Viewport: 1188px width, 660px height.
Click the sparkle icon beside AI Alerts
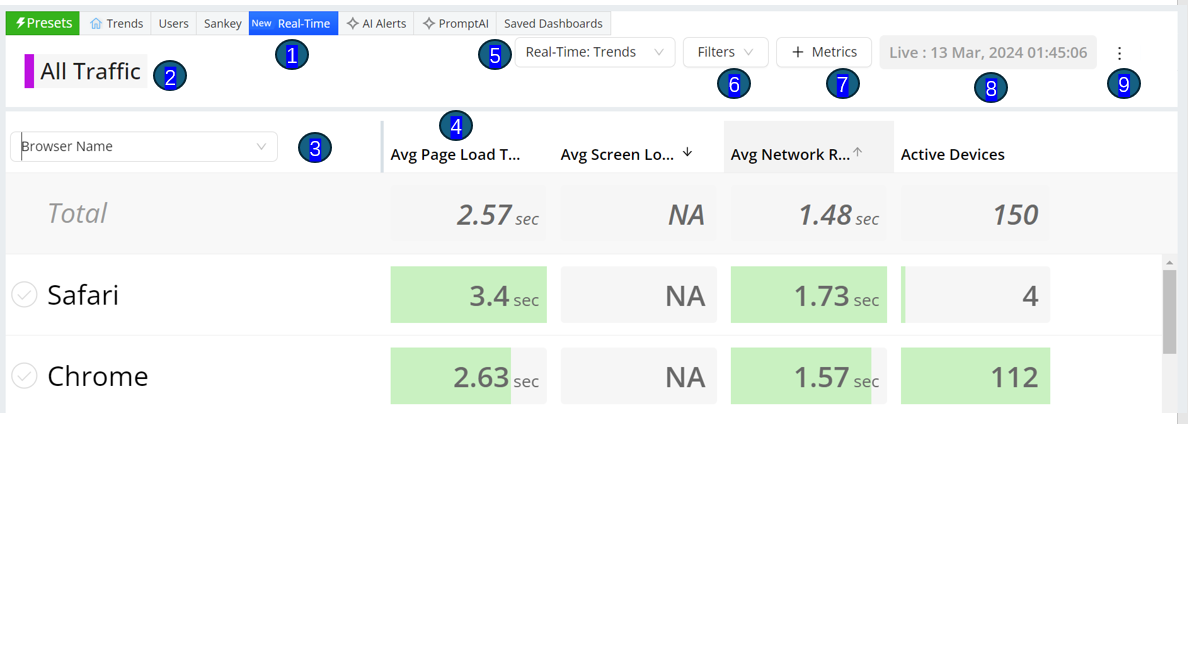[352, 23]
